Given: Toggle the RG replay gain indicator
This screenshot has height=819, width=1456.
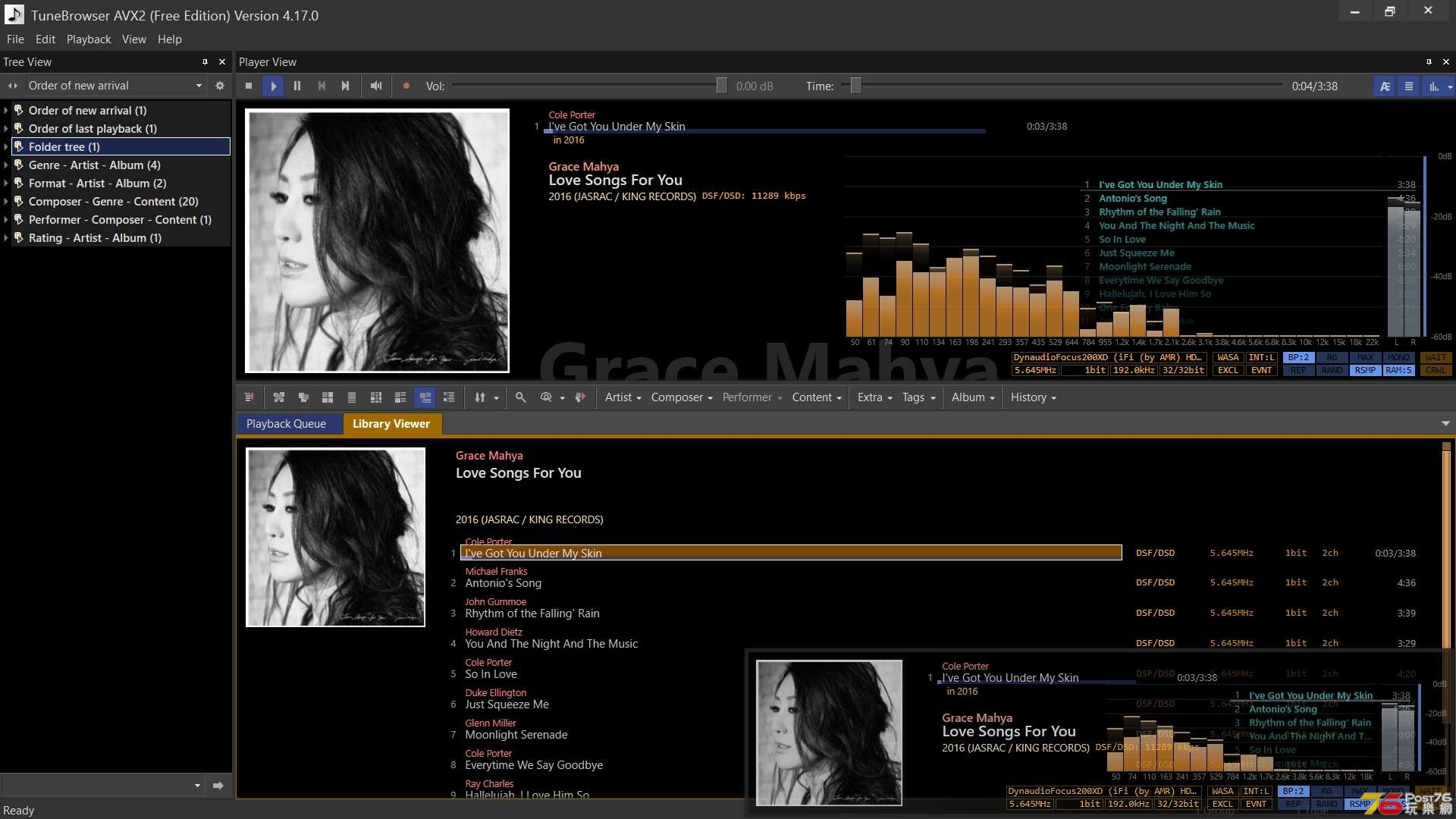Looking at the screenshot, I should 1332,358.
